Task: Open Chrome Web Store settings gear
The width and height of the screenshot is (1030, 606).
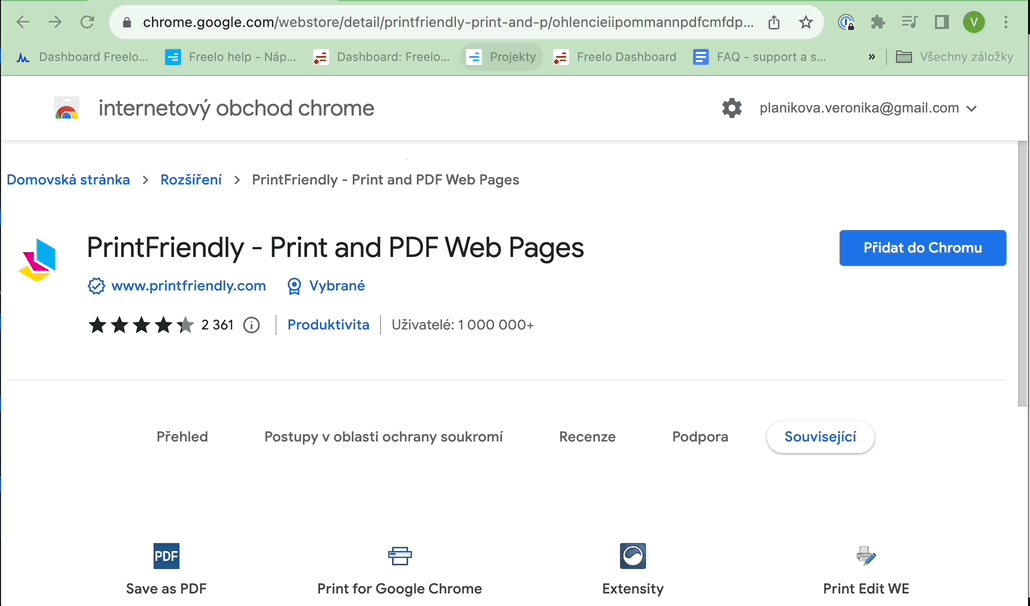Action: point(732,108)
